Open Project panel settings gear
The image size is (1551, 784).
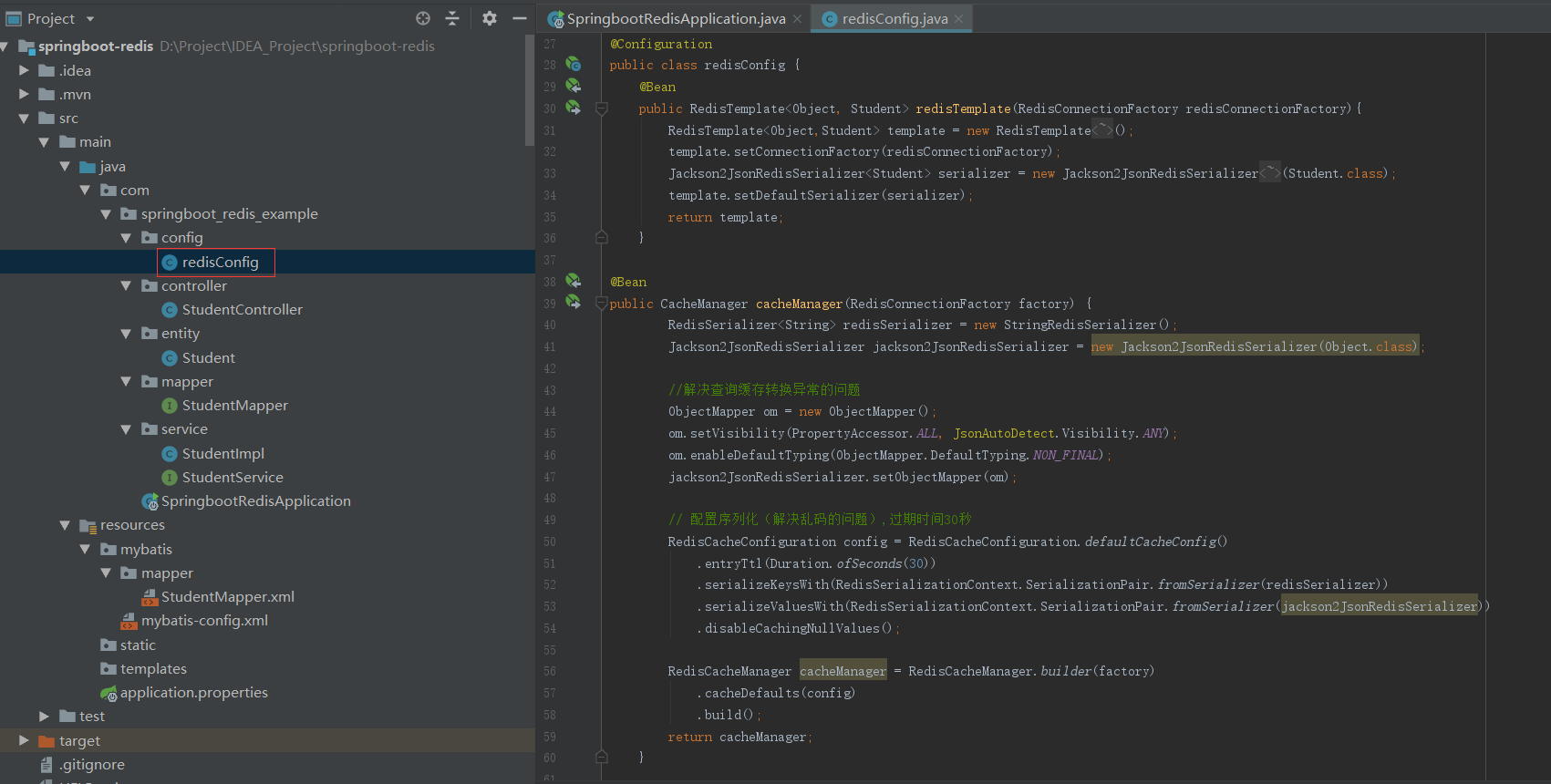click(x=490, y=18)
